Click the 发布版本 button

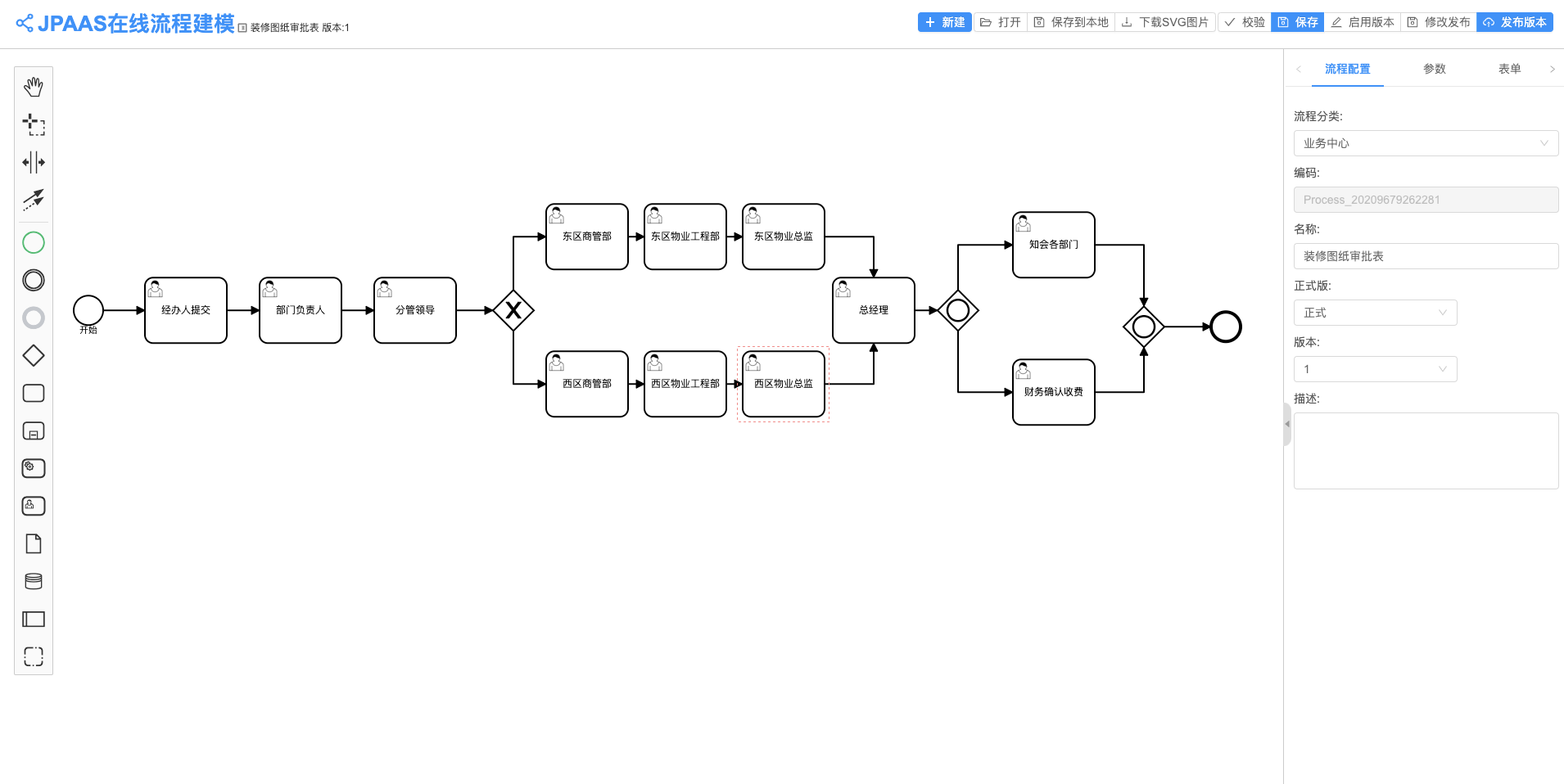click(1515, 22)
